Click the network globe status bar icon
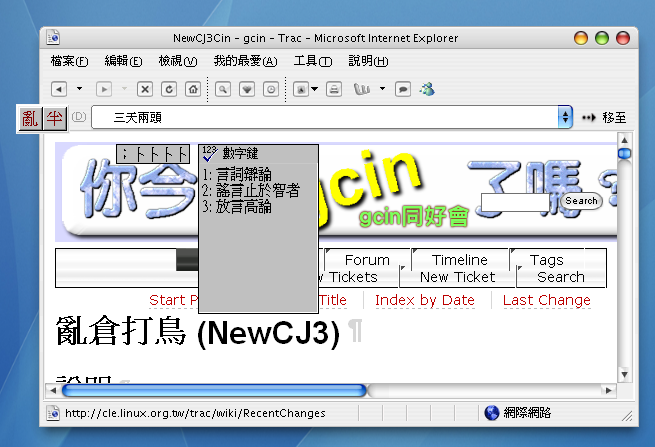The height and width of the screenshot is (447, 655). [491, 412]
